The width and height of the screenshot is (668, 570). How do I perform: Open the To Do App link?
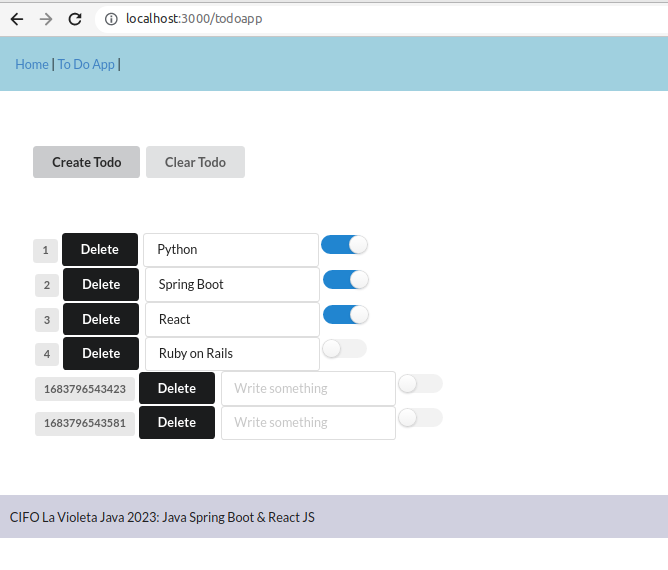[86, 64]
